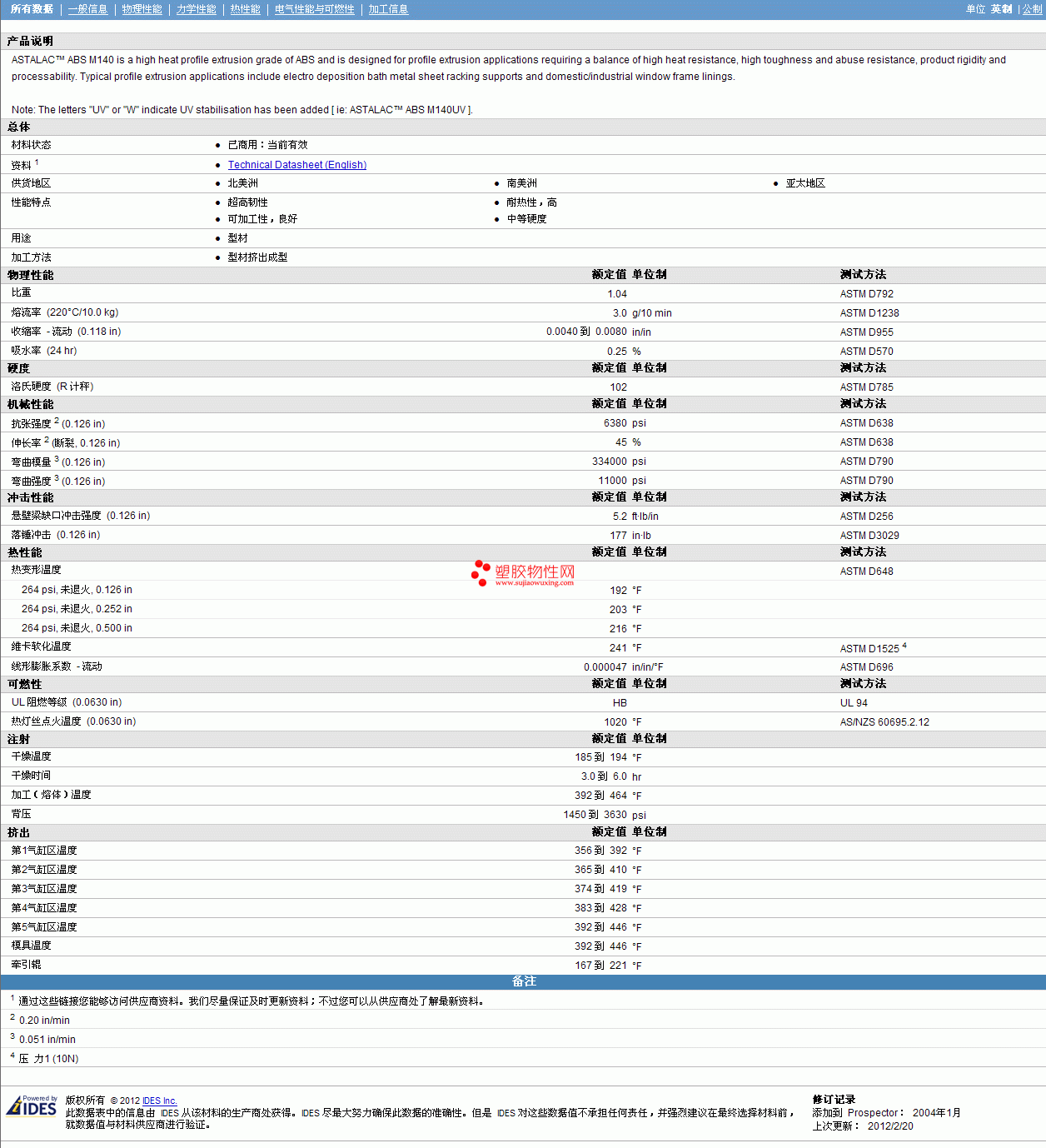The height and width of the screenshot is (1148, 1046).
Task: Switch to 电气性能与可燃性 tab
Action: click(x=315, y=9)
